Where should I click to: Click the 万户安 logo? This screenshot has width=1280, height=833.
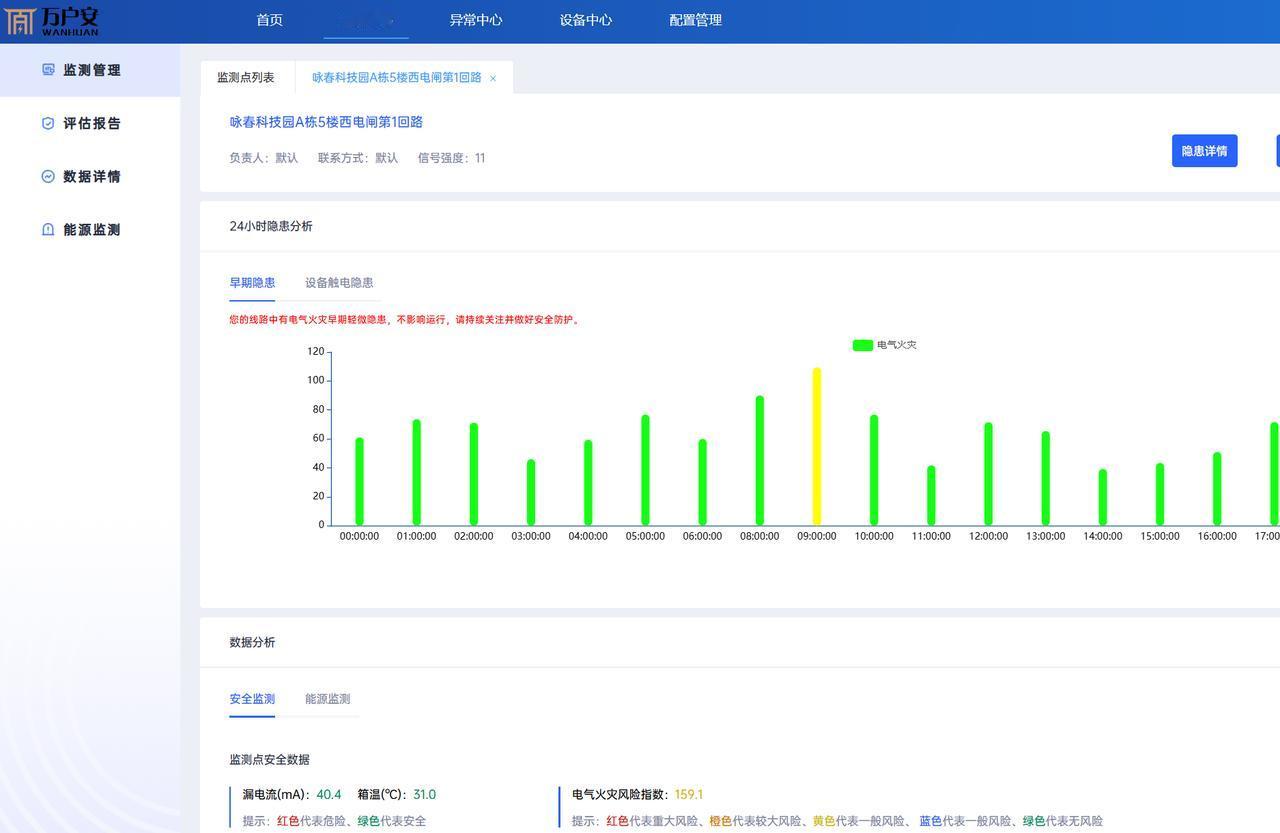[x=51, y=20]
